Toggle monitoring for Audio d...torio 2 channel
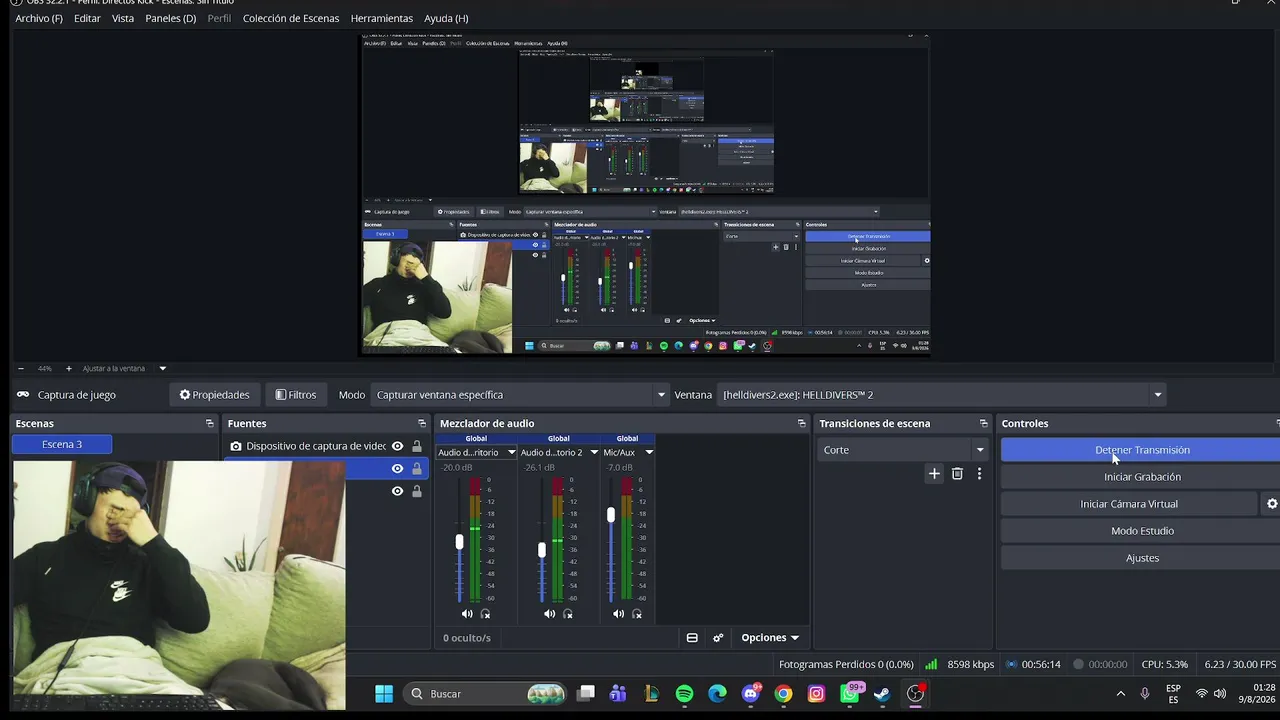The height and width of the screenshot is (720, 1280). (568, 614)
